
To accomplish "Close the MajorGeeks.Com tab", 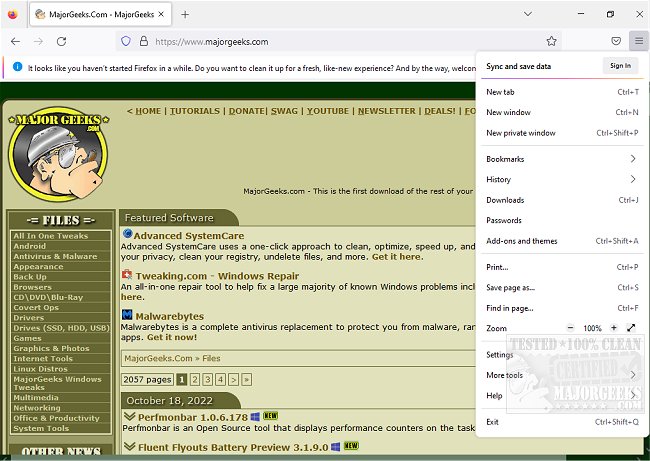I will 161,14.
